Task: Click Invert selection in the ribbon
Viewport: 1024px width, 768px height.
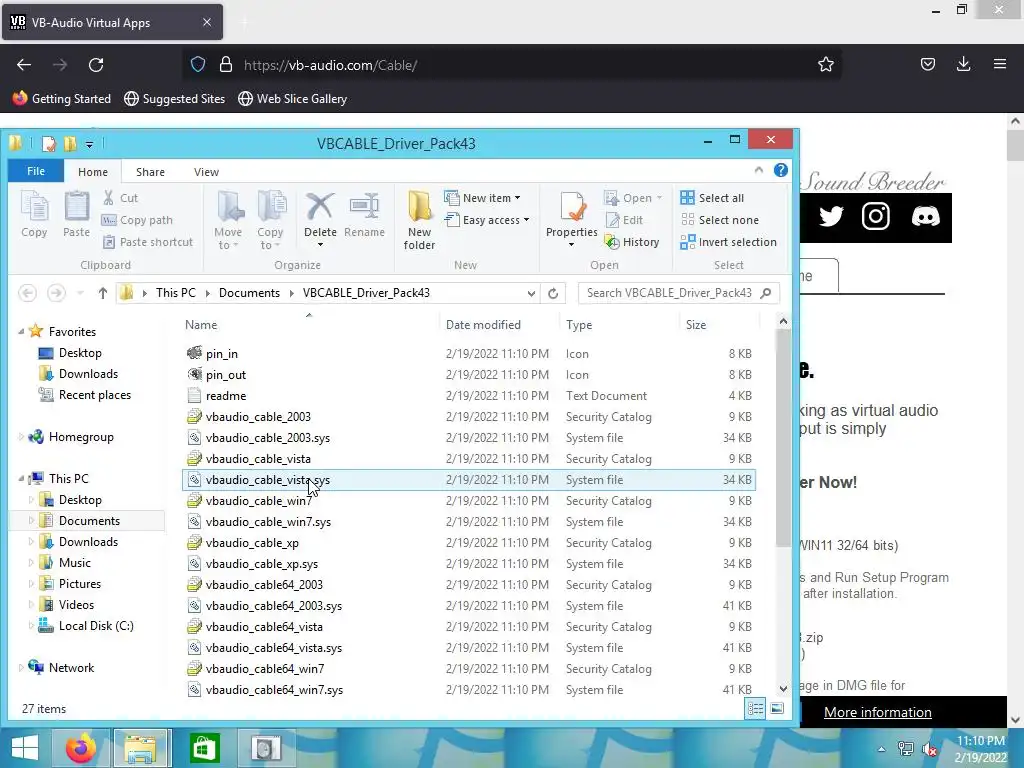Action: click(x=729, y=242)
